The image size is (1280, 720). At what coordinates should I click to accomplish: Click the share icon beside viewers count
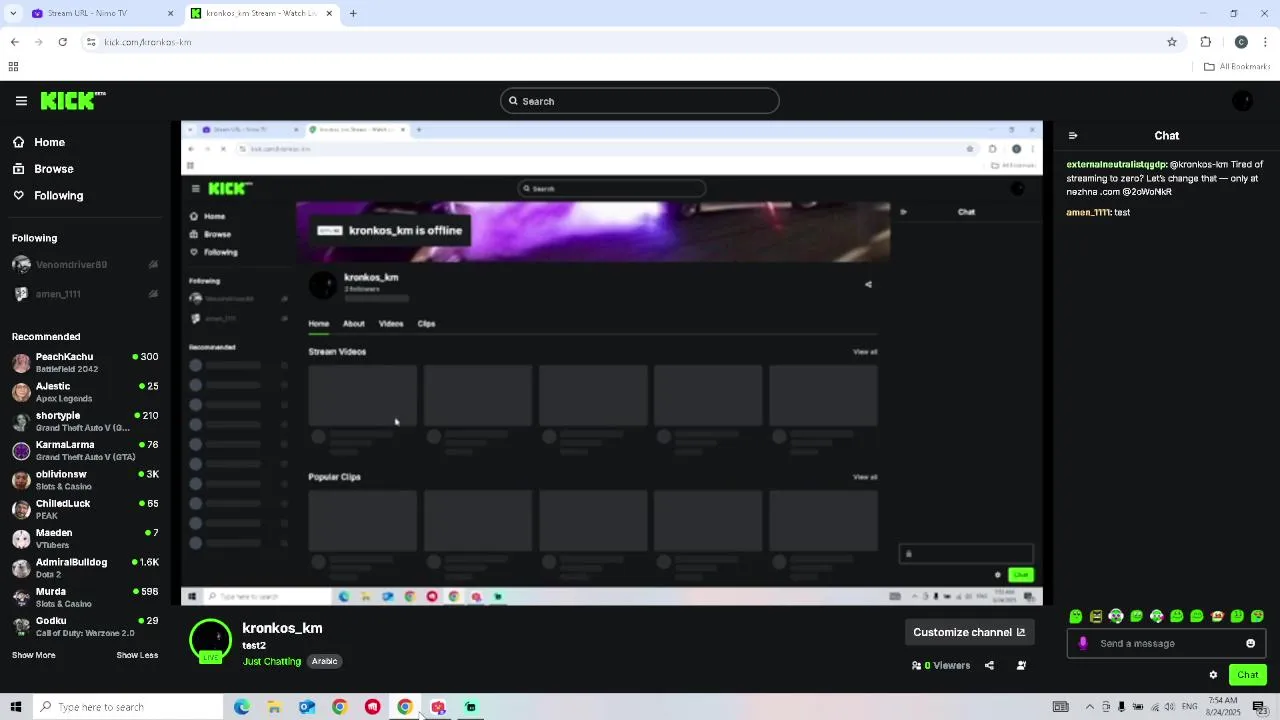[x=989, y=665]
